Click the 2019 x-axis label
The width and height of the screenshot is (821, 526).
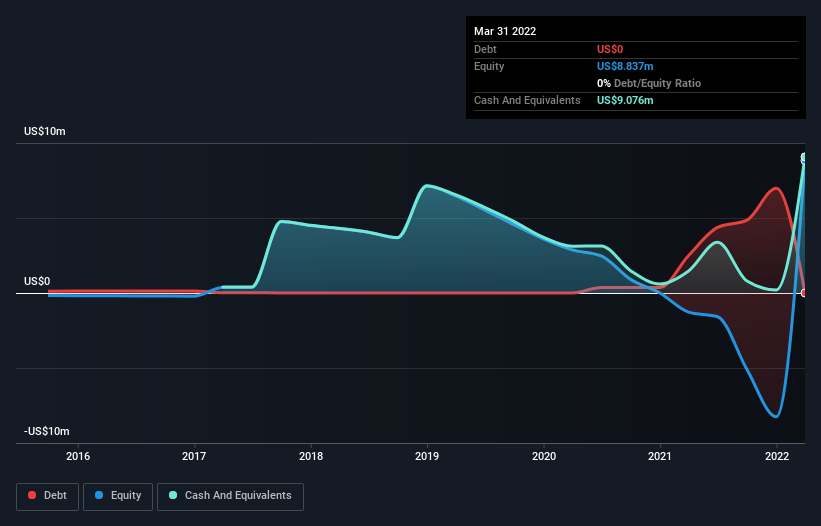coord(427,456)
